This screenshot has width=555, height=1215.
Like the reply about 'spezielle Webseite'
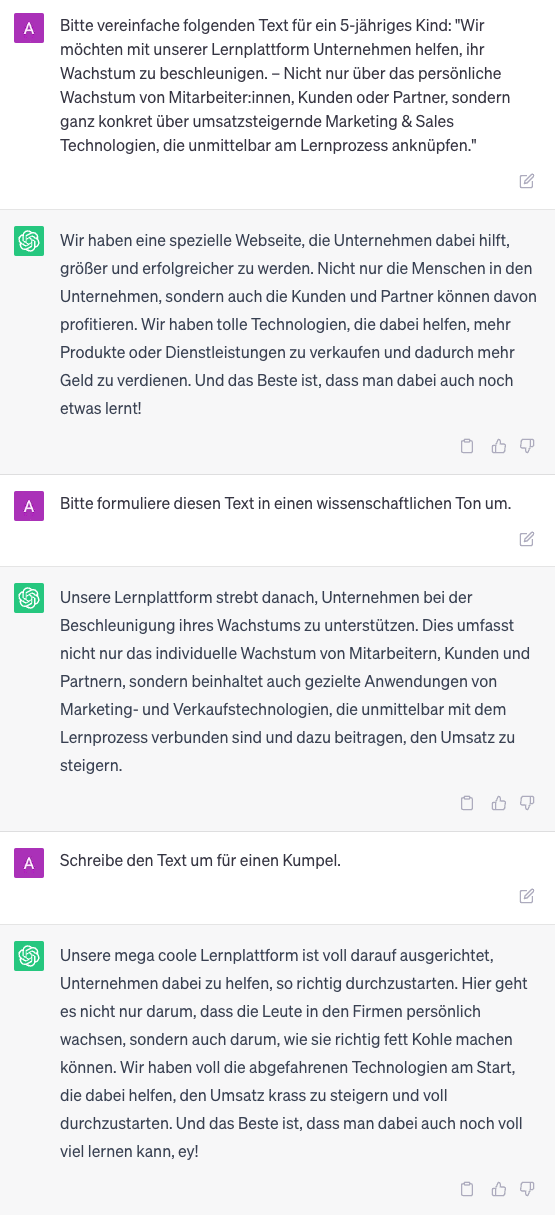498,446
